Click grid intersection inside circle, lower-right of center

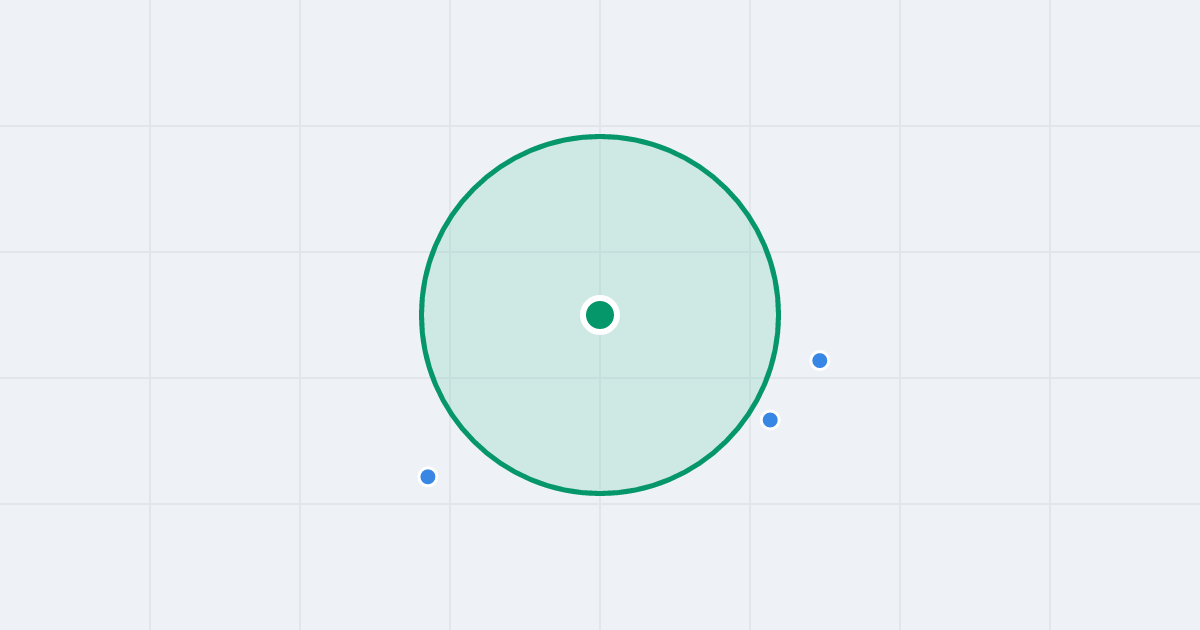click(750, 378)
